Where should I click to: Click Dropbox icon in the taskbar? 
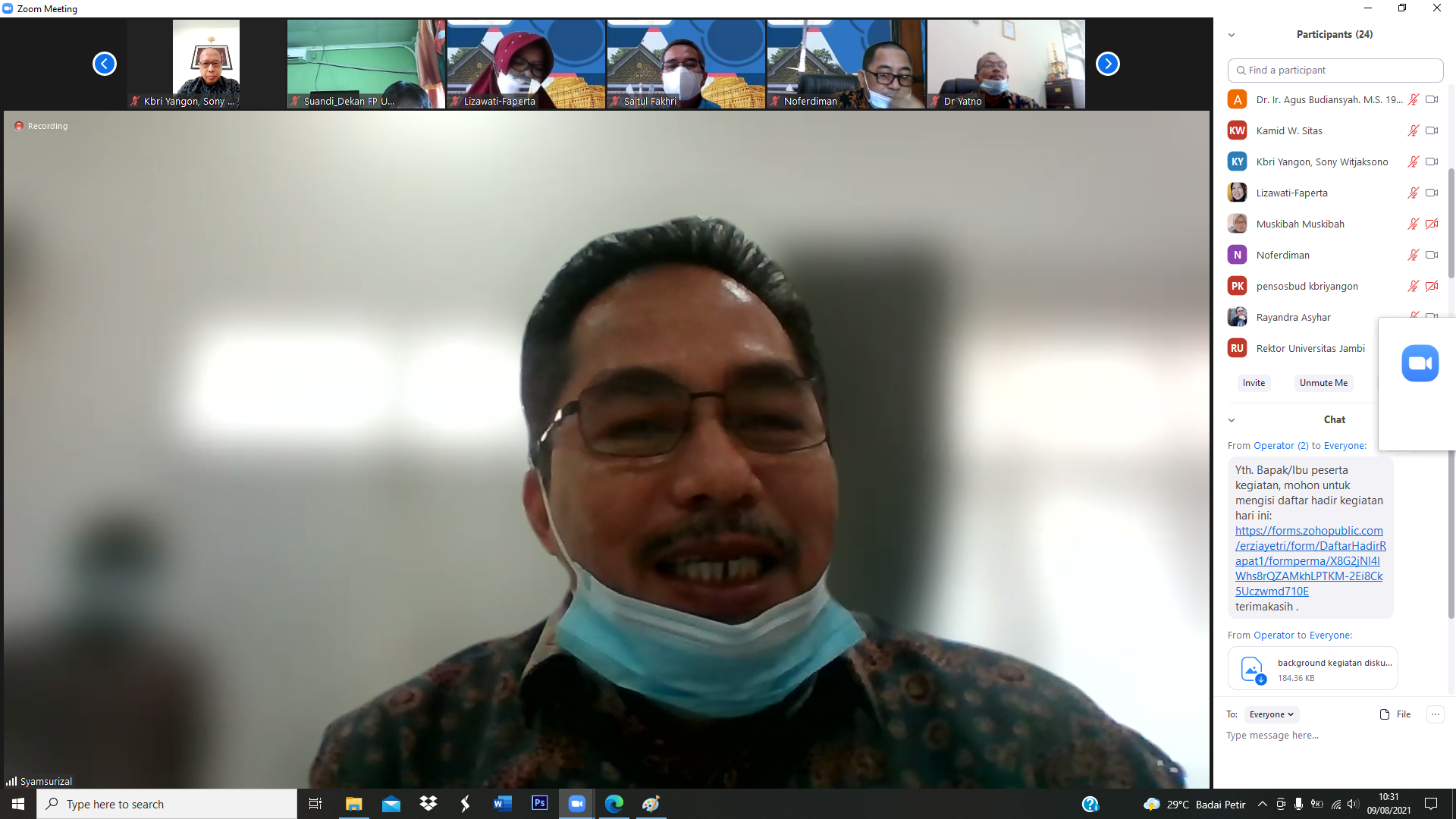pos(428,803)
